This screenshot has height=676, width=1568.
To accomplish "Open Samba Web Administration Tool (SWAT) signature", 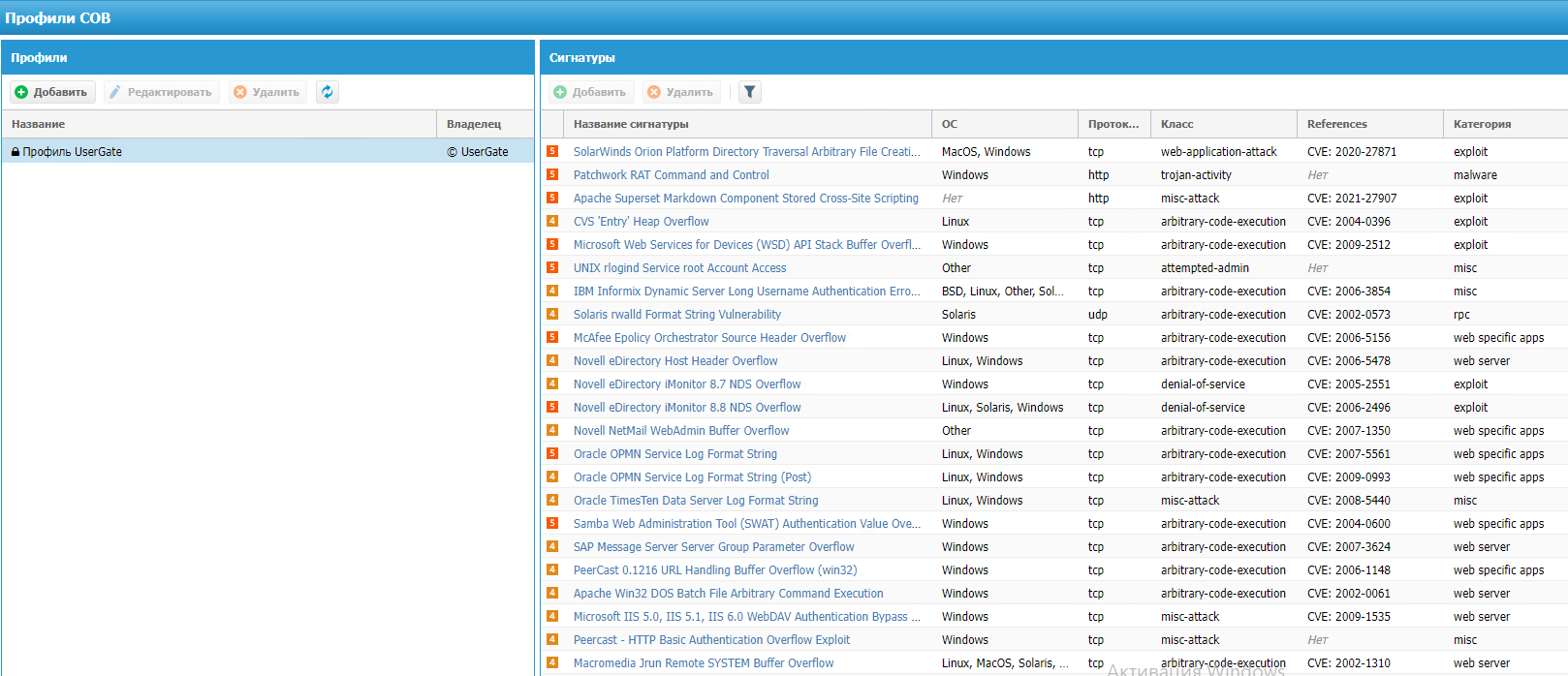I will tap(746, 523).
